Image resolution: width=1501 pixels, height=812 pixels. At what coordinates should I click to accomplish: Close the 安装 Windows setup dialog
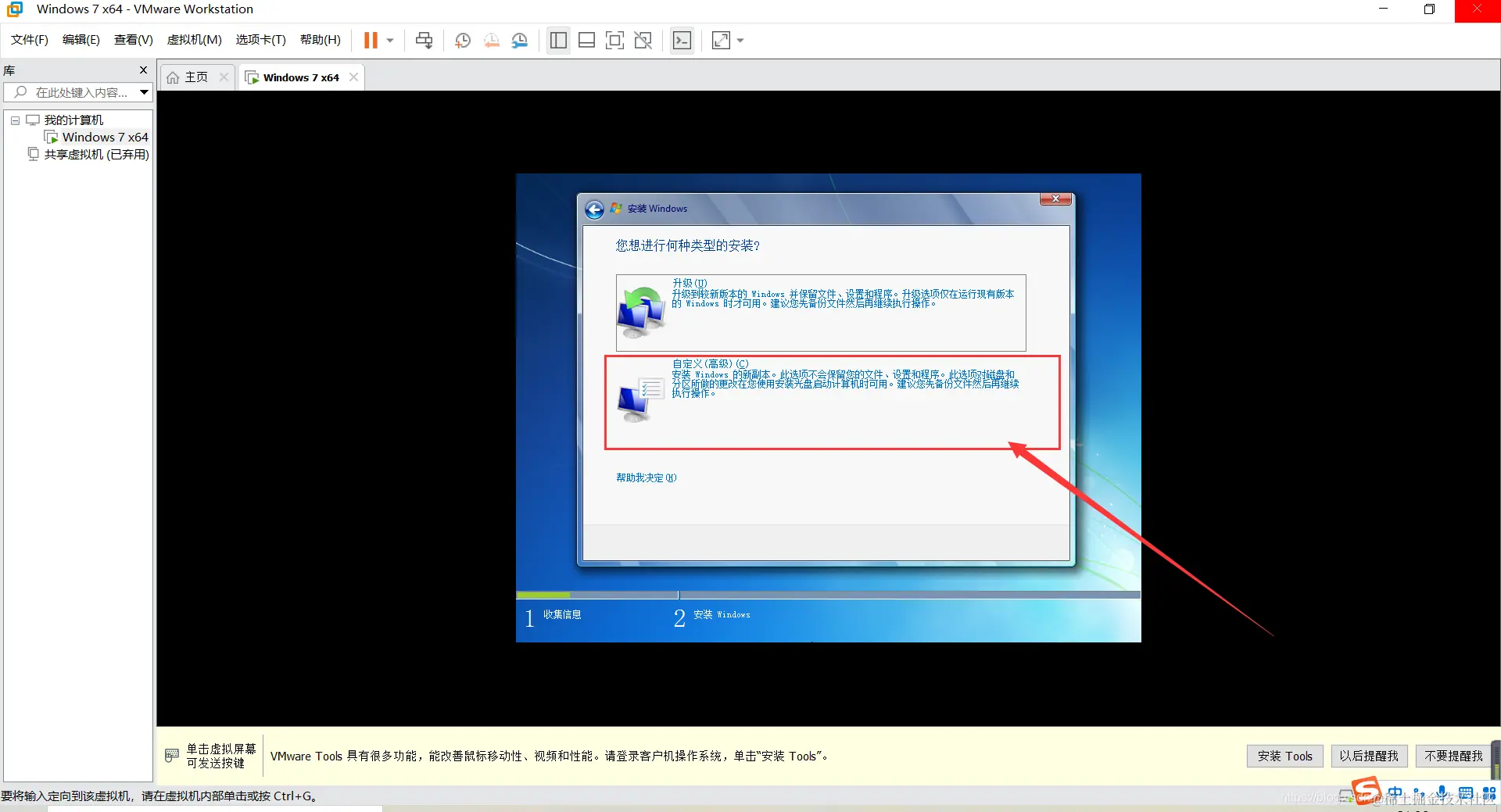click(x=1055, y=199)
